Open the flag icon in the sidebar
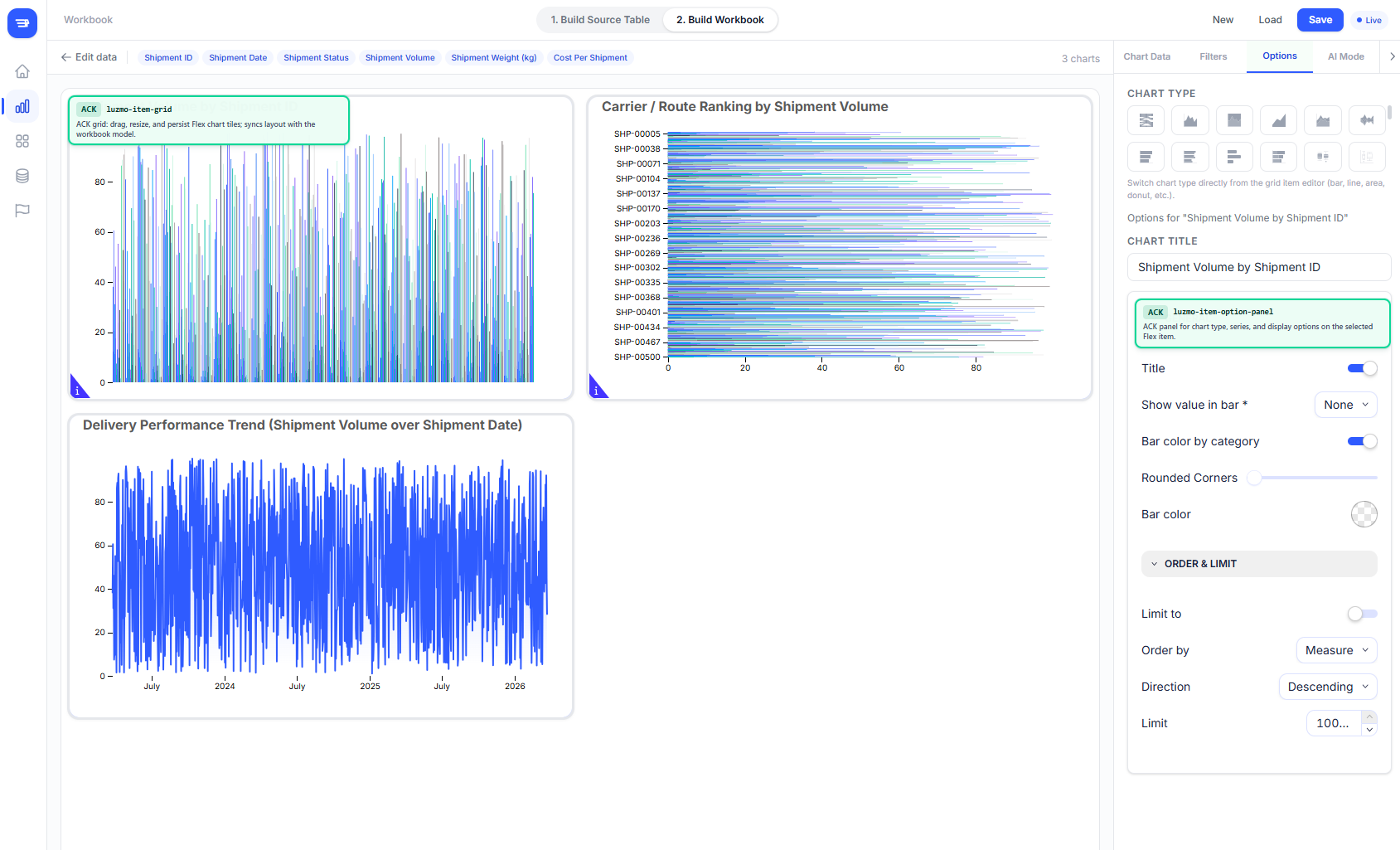 (x=22, y=211)
